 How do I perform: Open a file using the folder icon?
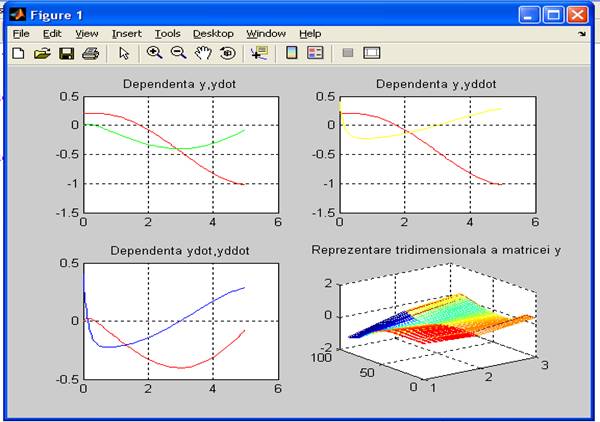coord(42,53)
